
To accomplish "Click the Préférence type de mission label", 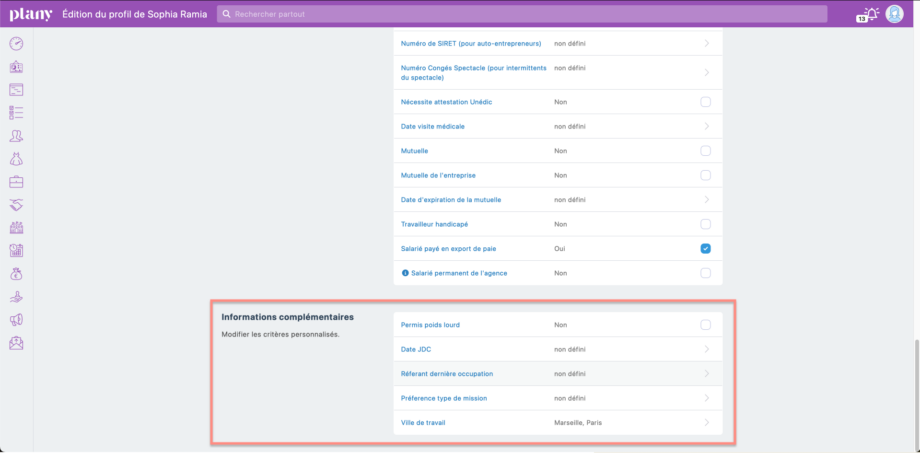I will [444, 398].
